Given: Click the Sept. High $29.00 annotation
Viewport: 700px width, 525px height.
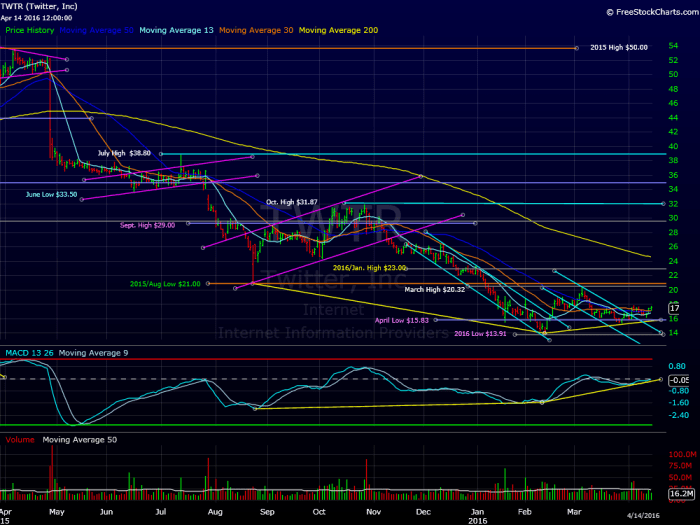Looking at the screenshot, I should tap(147, 225).
